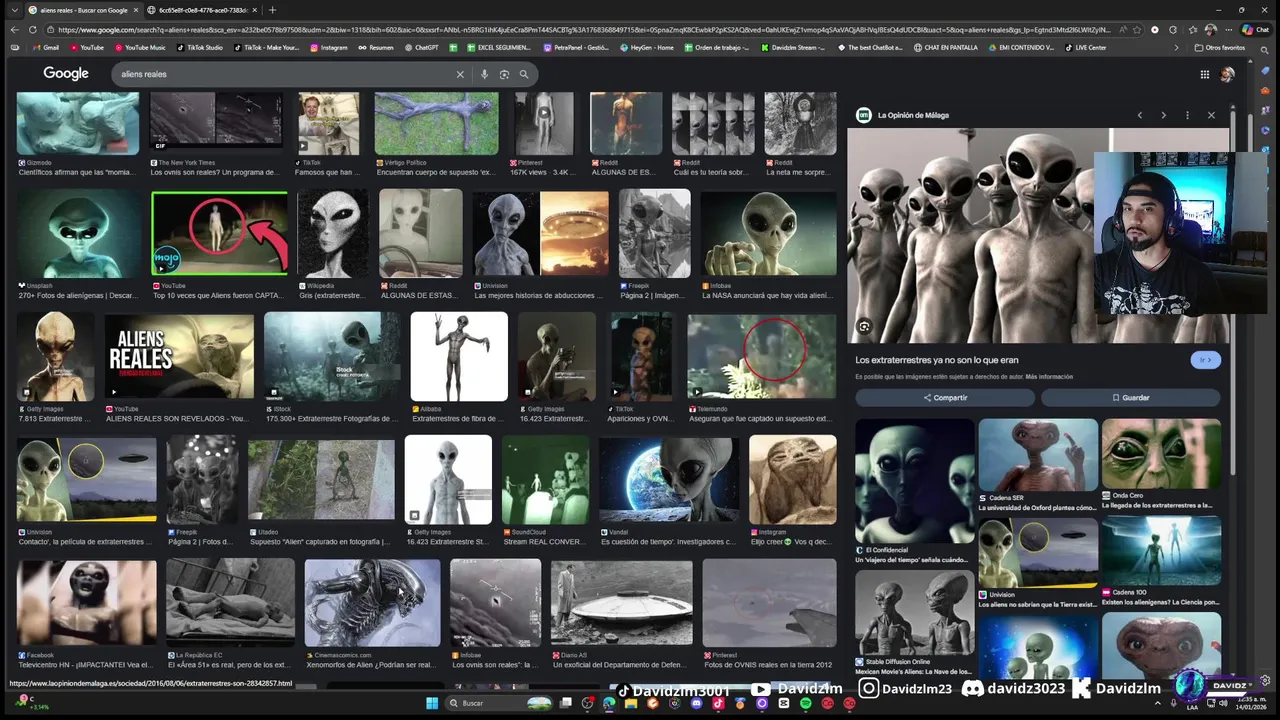Open the Alibaba extraterrestres de fibra thumbnail
This screenshot has width=1280, height=720.
[459, 357]
